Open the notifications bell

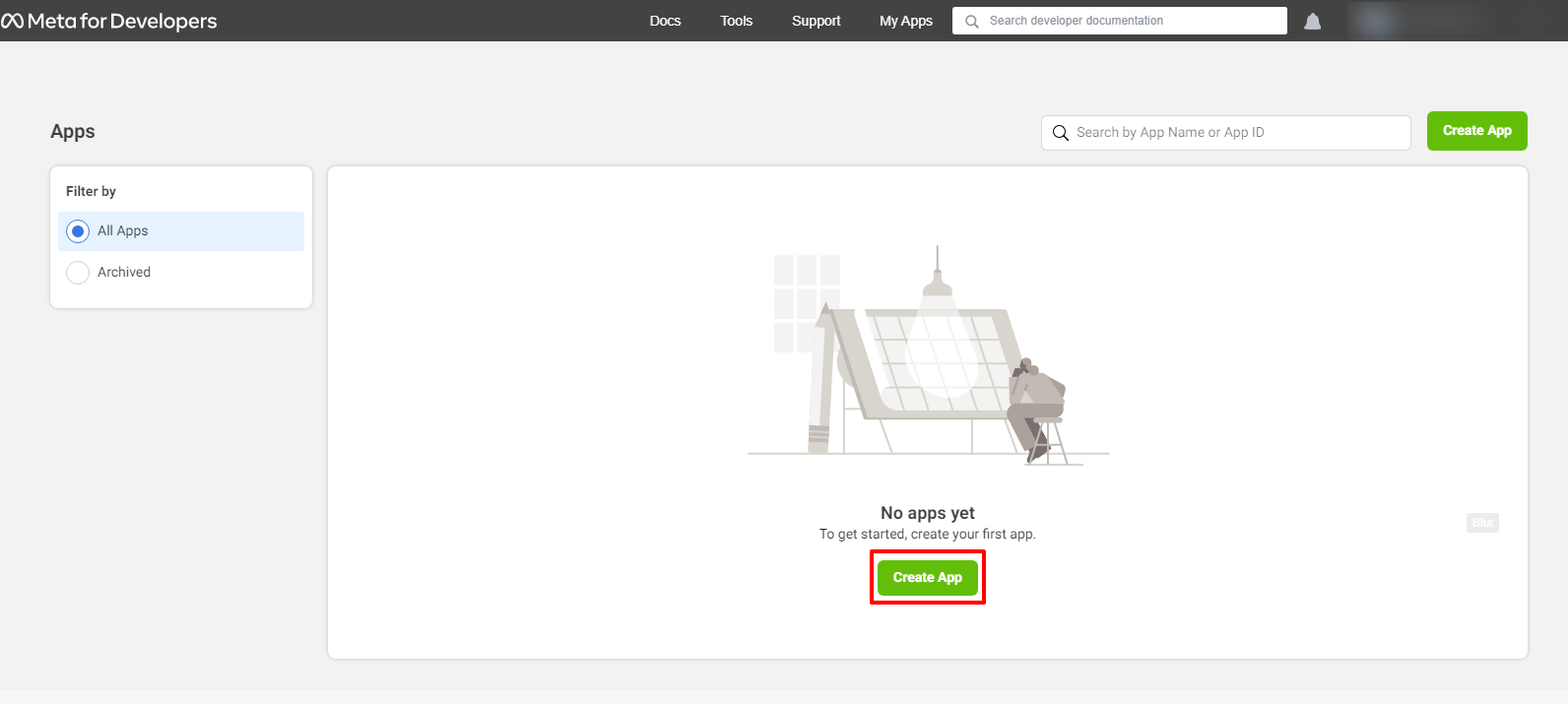pyautogui.click(x=1312, y=22)
